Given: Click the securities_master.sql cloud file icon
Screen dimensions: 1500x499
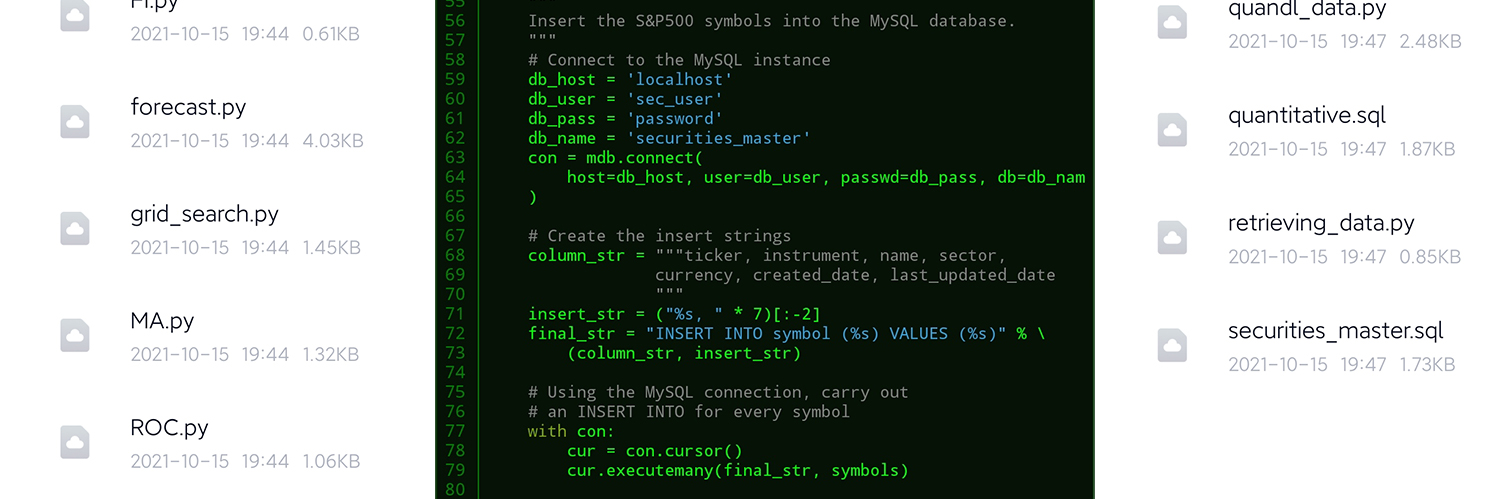Looking at the screenshot, I should click(x=1172, y=345).
